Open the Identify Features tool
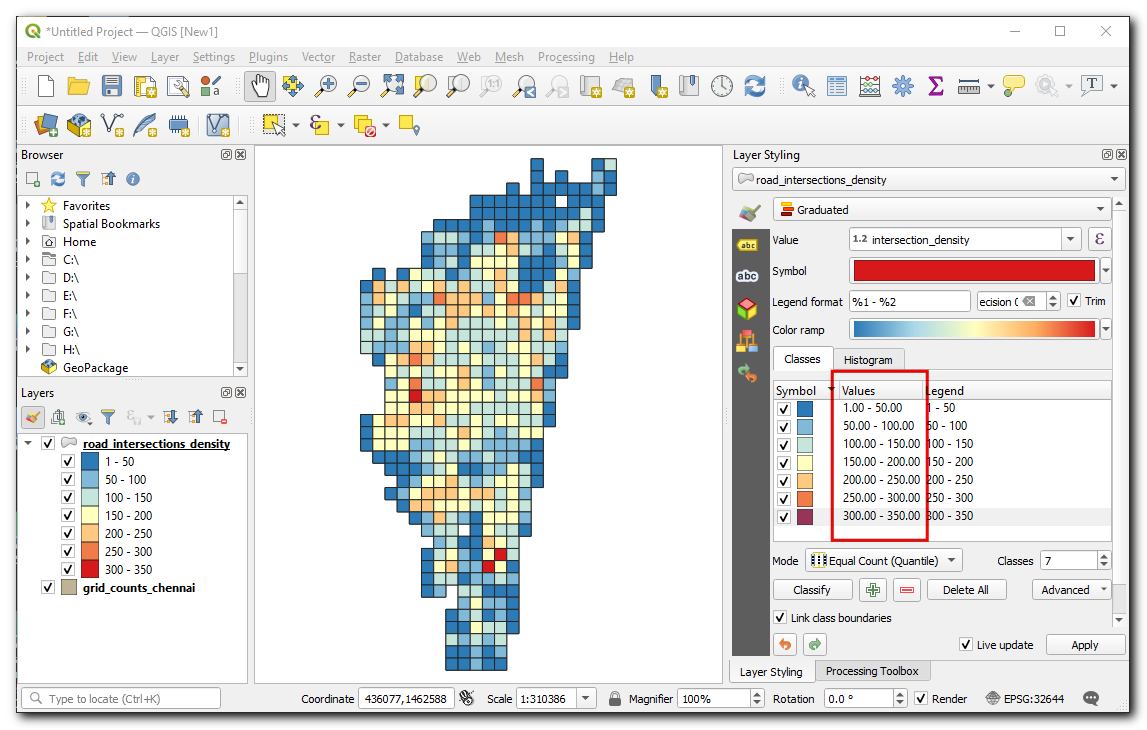Viewport: 1147px width, 730px height. point(803,87)
